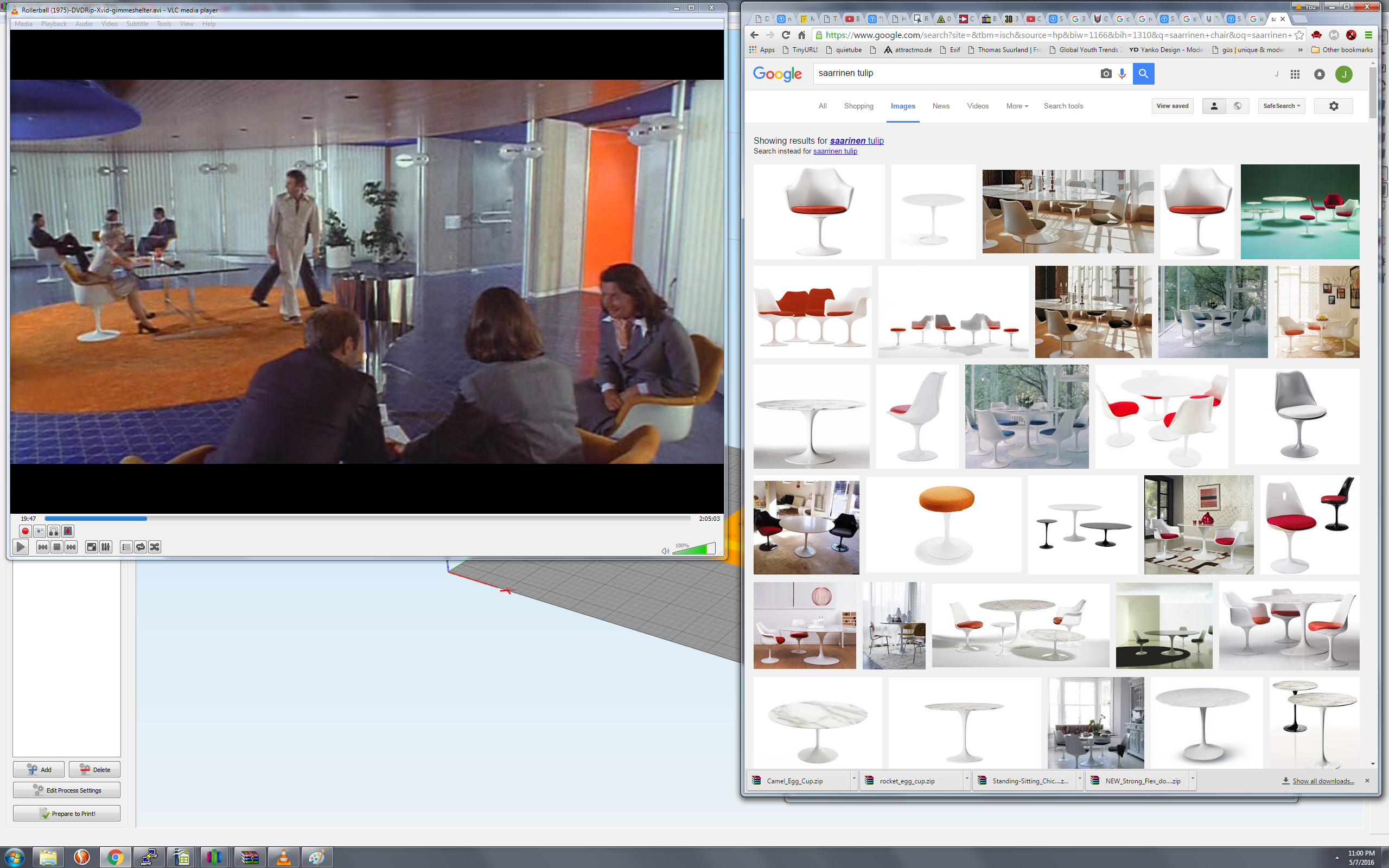The width and height of the screenshot is (1389, 868).
Task: Go to previous media in VLC
Action: pos(42,547)
